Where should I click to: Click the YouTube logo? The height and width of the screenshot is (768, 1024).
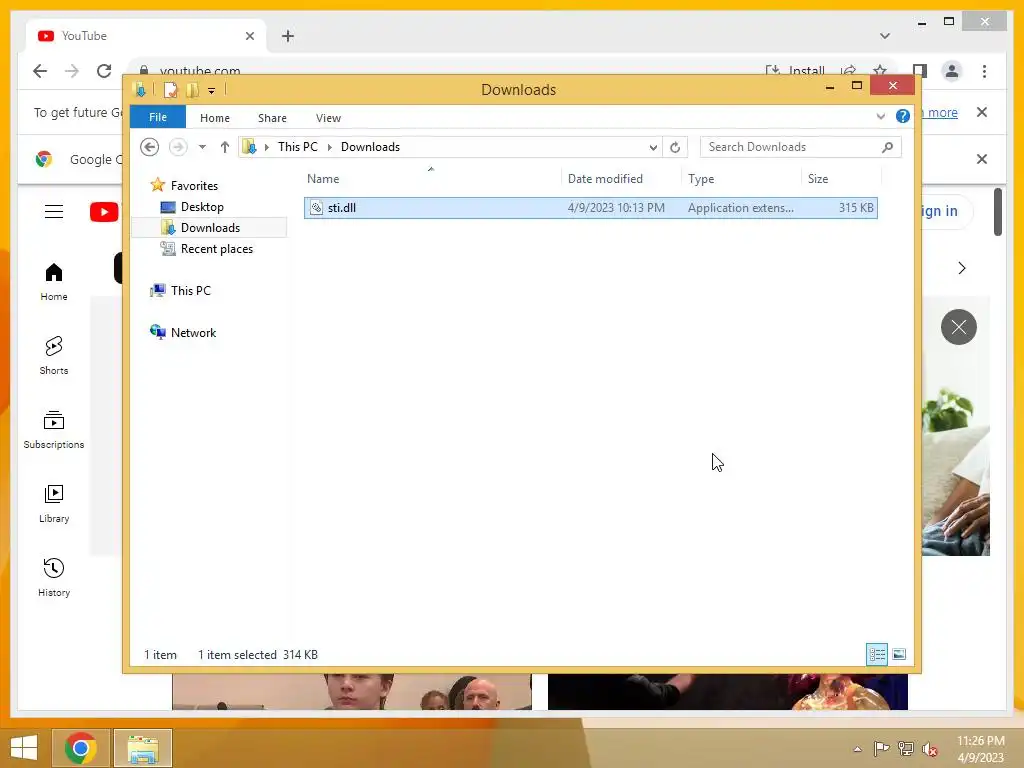click(104, 212)
